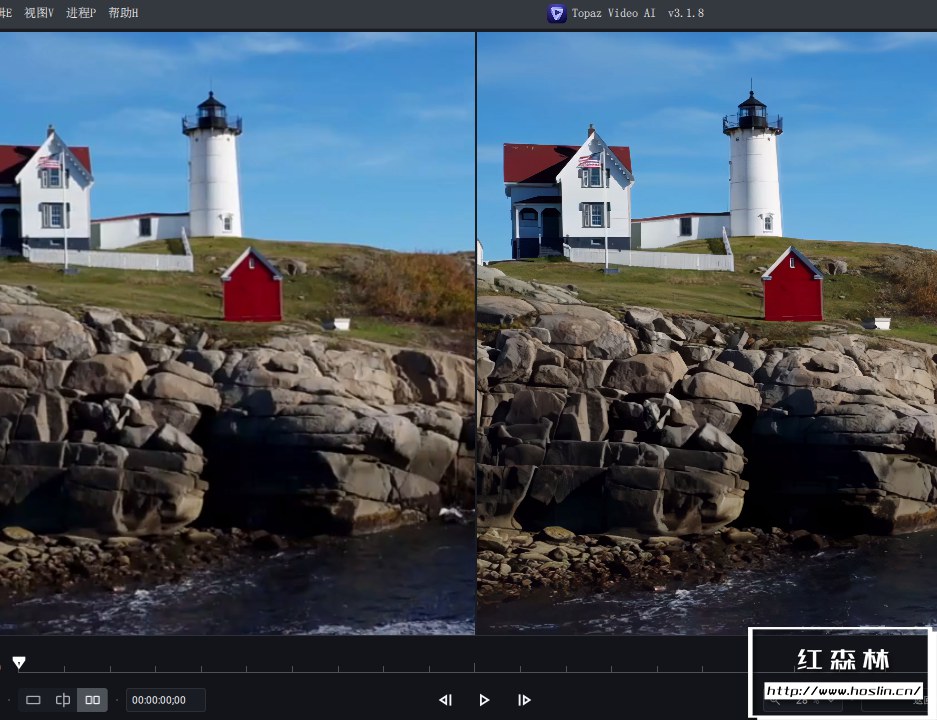
Task: Switch to split-view comparison mode
Action: click(x=63, y=700)
